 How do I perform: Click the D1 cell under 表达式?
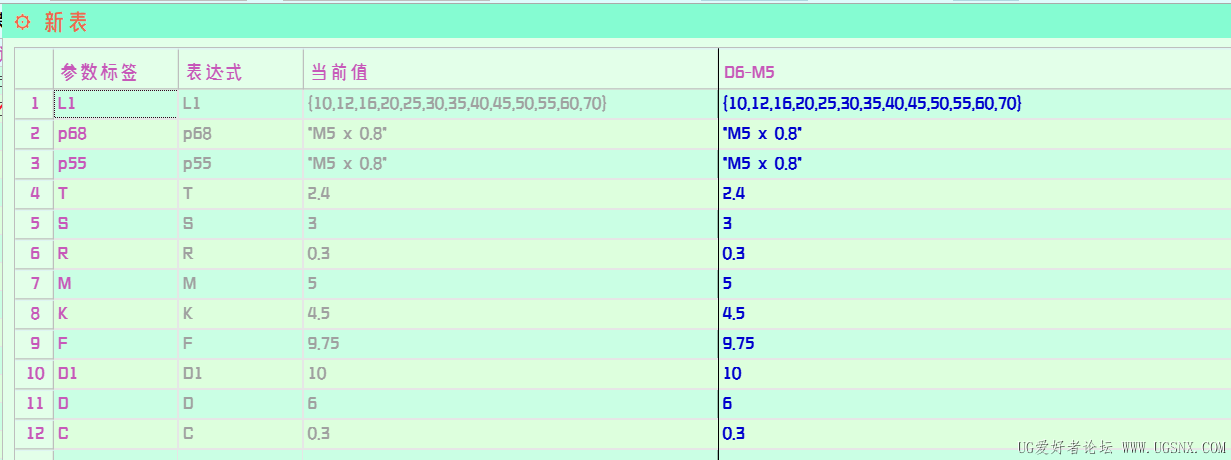click(x=241, y=374)
